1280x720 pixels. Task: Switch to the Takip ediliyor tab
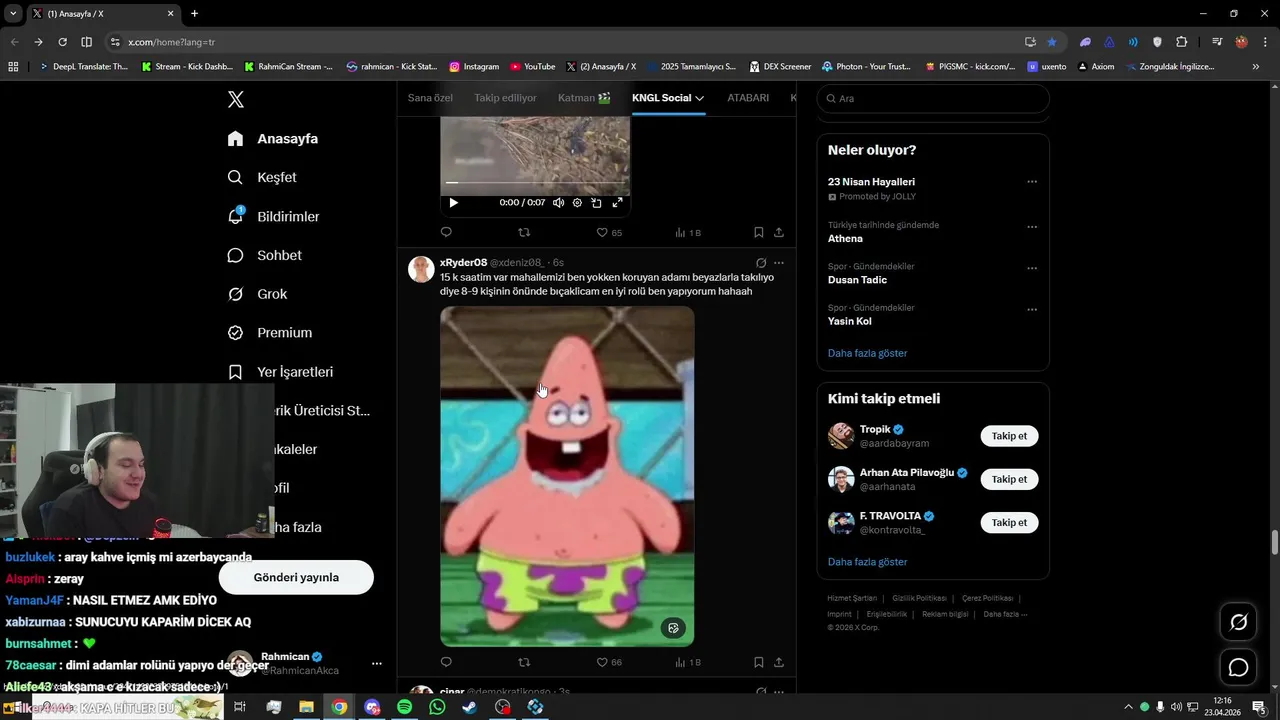click(505, 98)
